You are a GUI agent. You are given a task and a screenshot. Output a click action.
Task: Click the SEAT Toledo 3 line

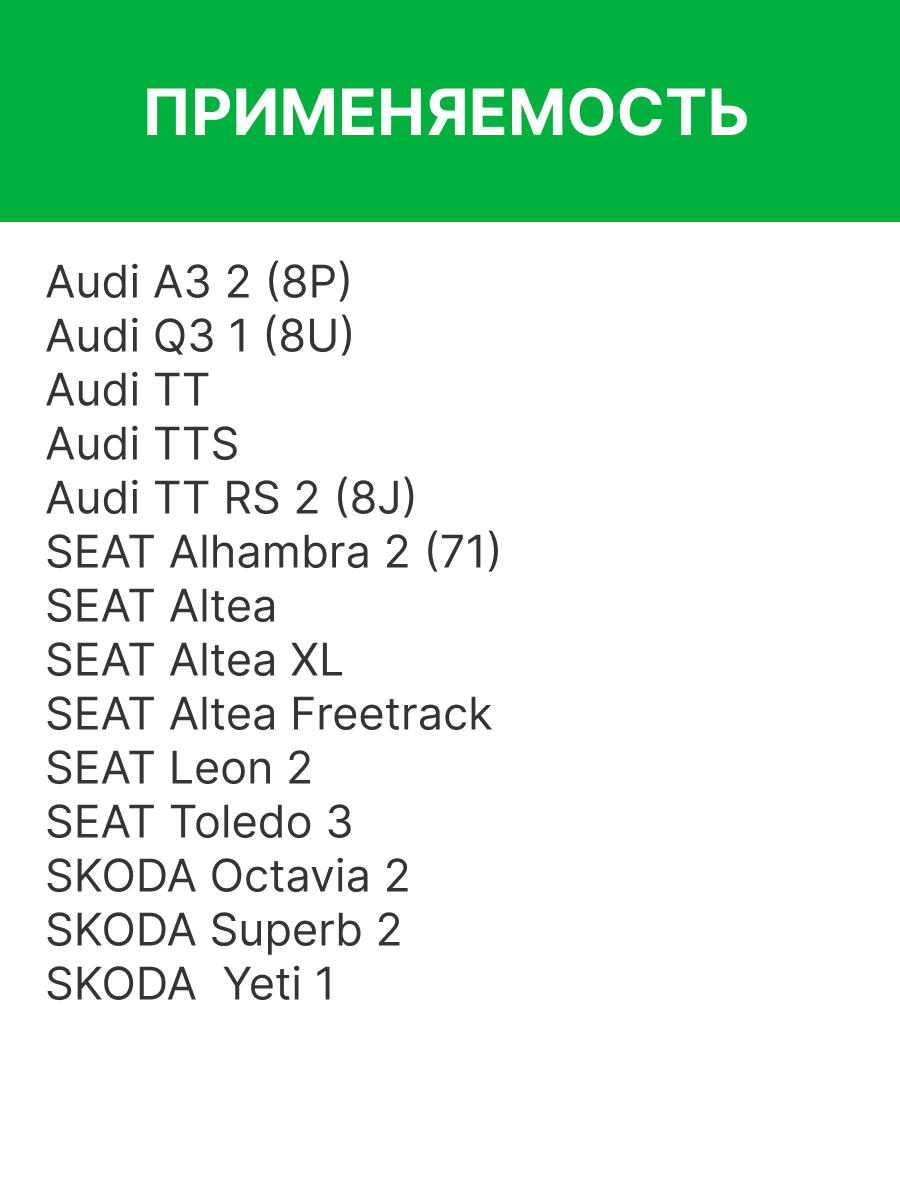point(199,823)
